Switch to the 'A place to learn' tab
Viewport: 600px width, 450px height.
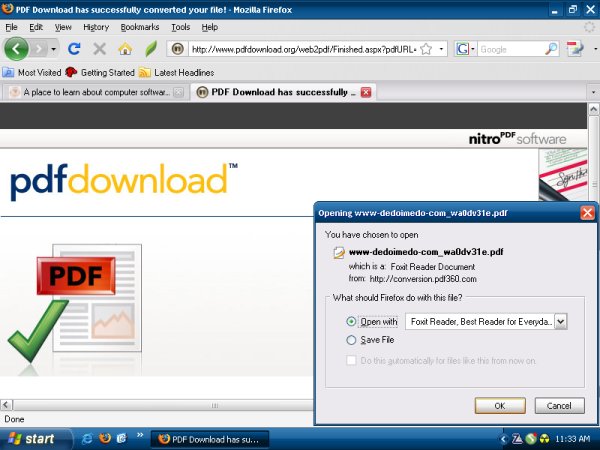(96, 92)
